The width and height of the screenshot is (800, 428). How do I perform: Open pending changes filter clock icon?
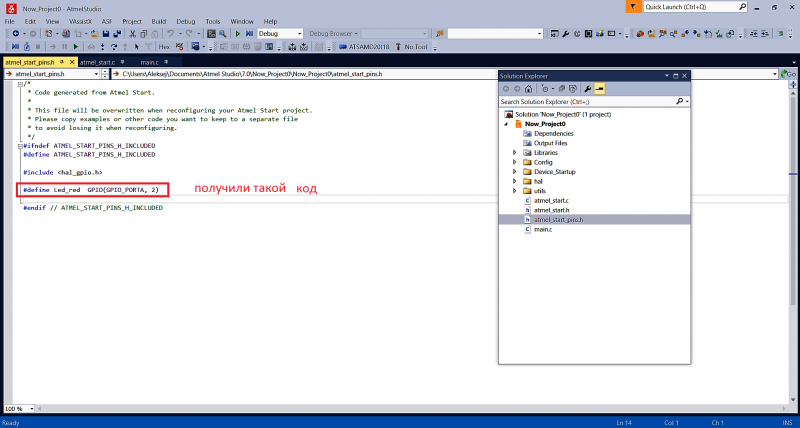click(x=545, y=89)
